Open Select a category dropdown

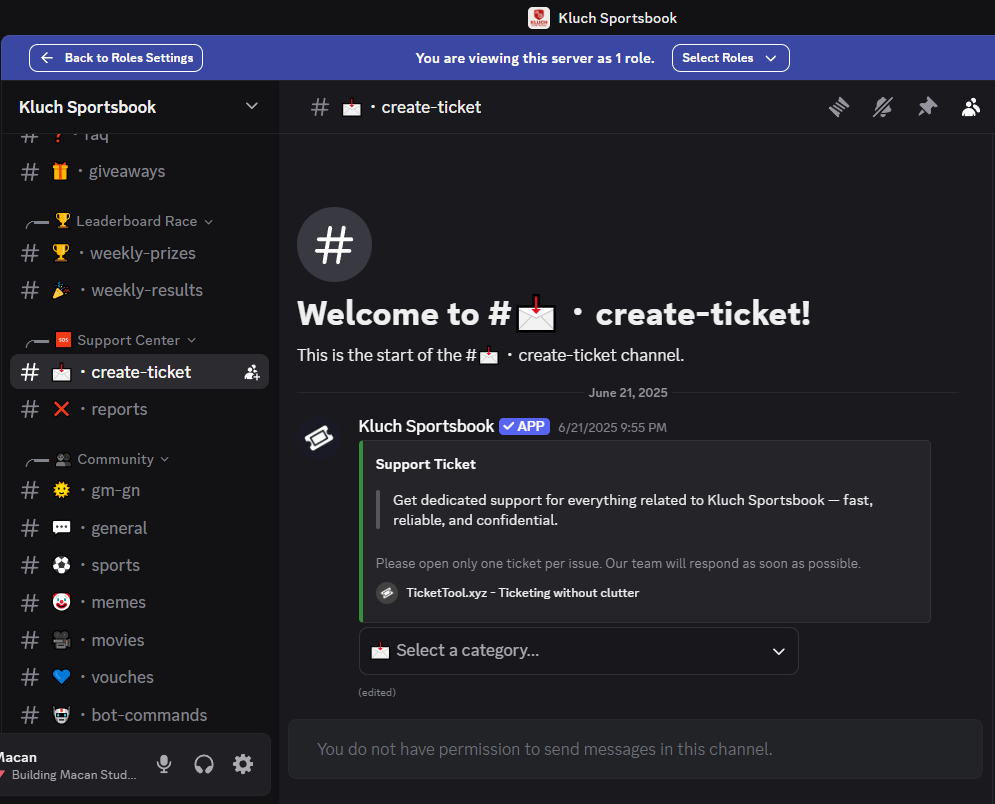(x=578, y=651)
